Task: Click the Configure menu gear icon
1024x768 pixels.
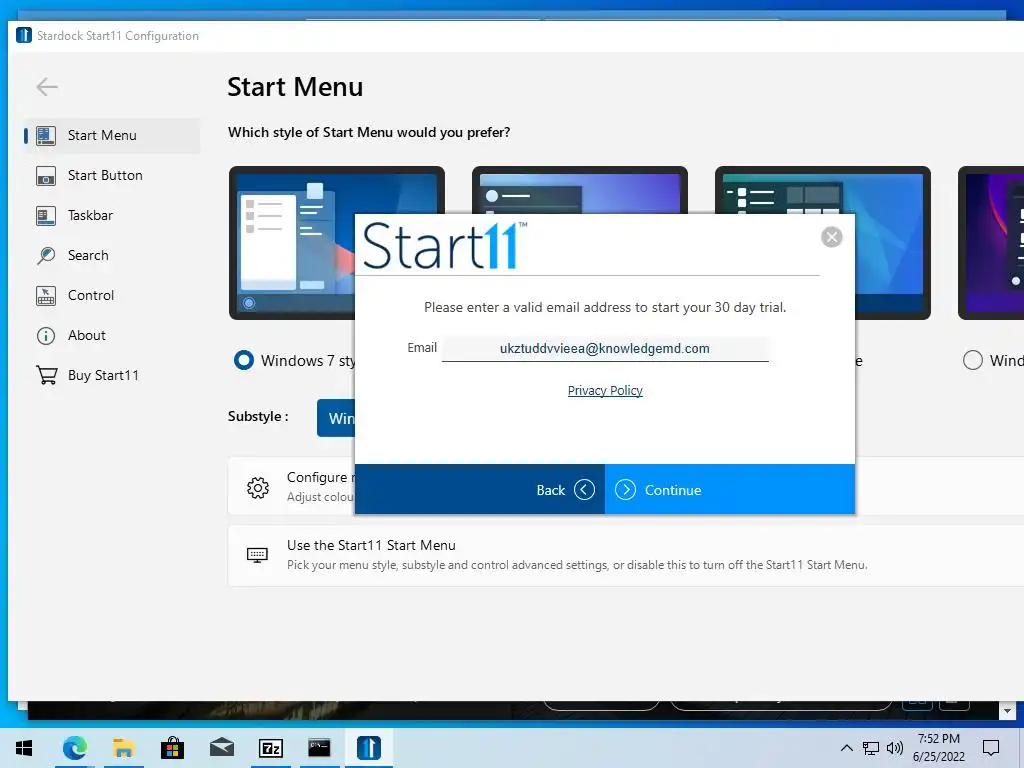Action: [258, 487]
